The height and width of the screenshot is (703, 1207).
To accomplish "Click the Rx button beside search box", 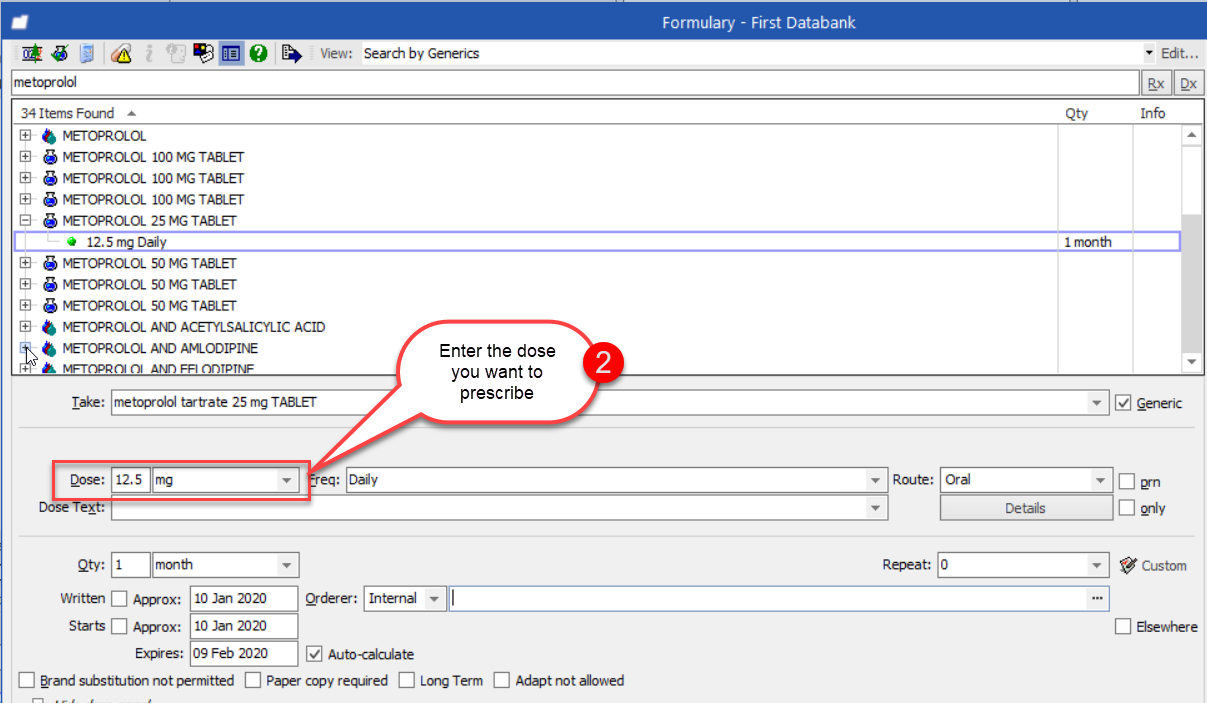I will (x=1155, y=83).
